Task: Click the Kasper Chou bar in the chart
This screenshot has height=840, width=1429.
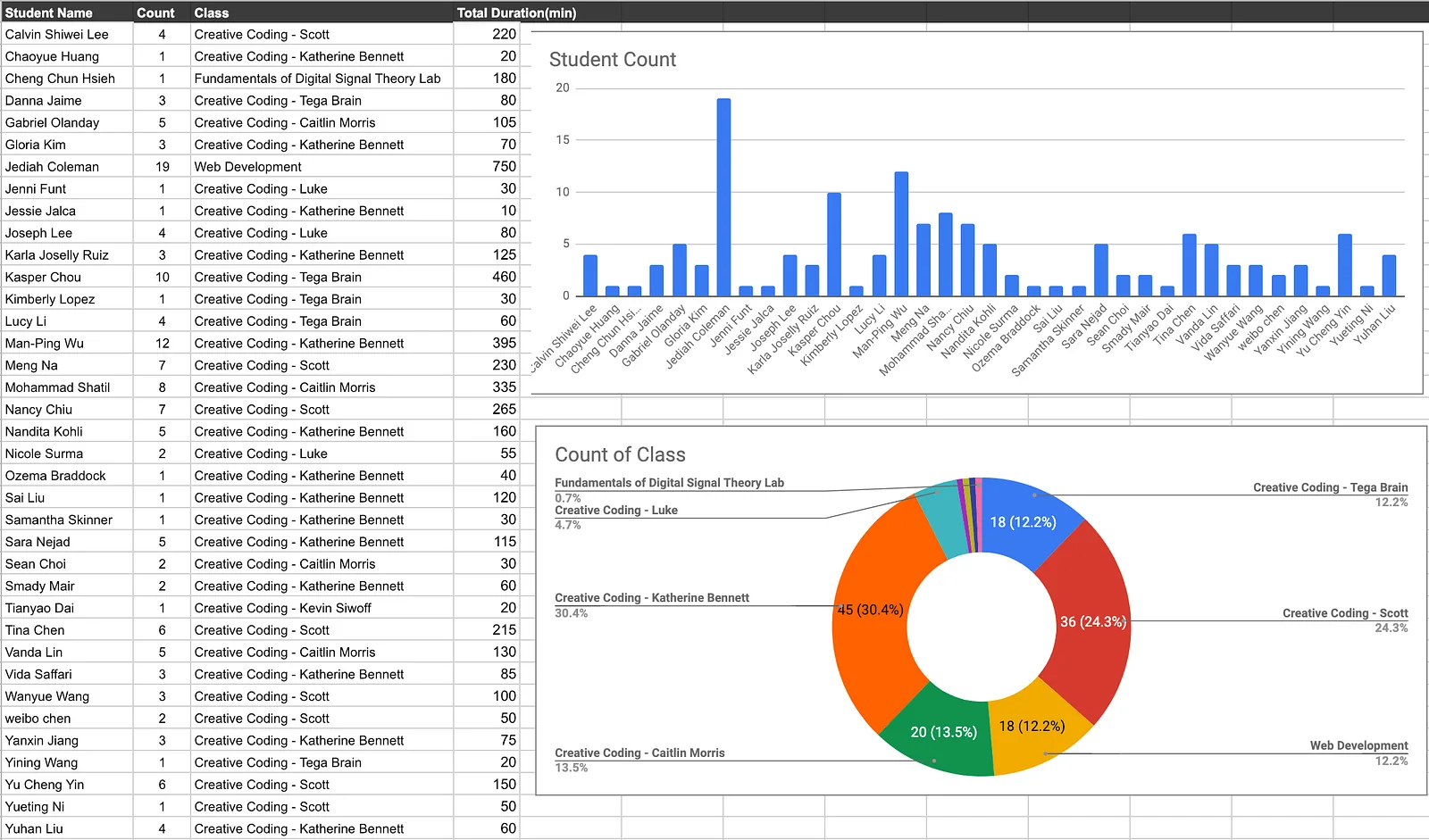Action: (834, 245)
